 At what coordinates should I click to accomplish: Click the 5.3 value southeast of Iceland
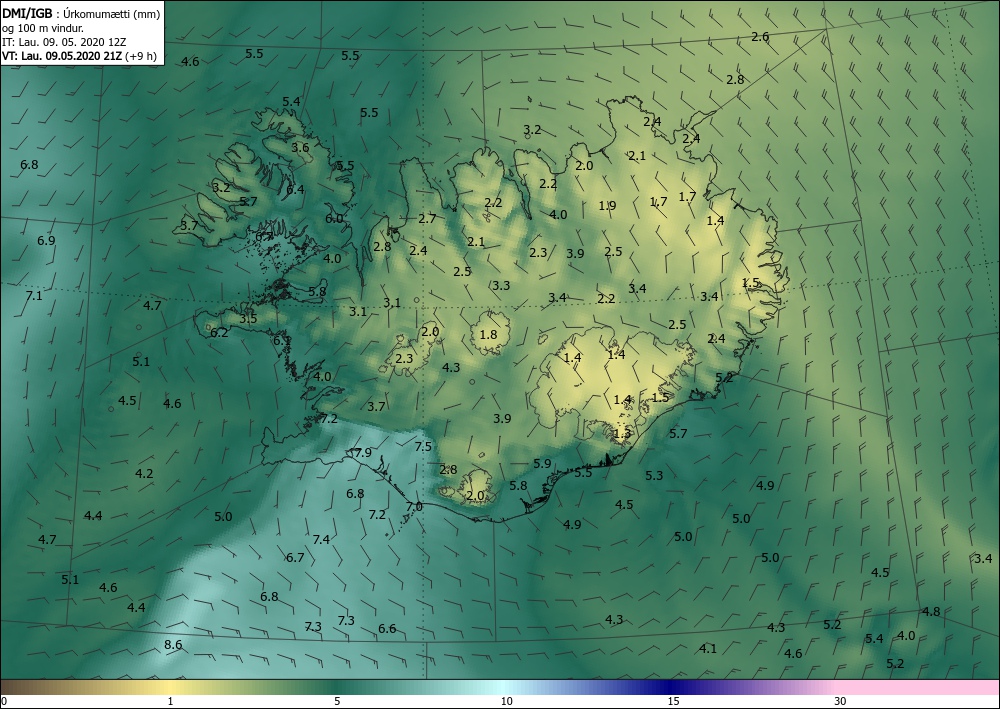click(x=654, y=475)
